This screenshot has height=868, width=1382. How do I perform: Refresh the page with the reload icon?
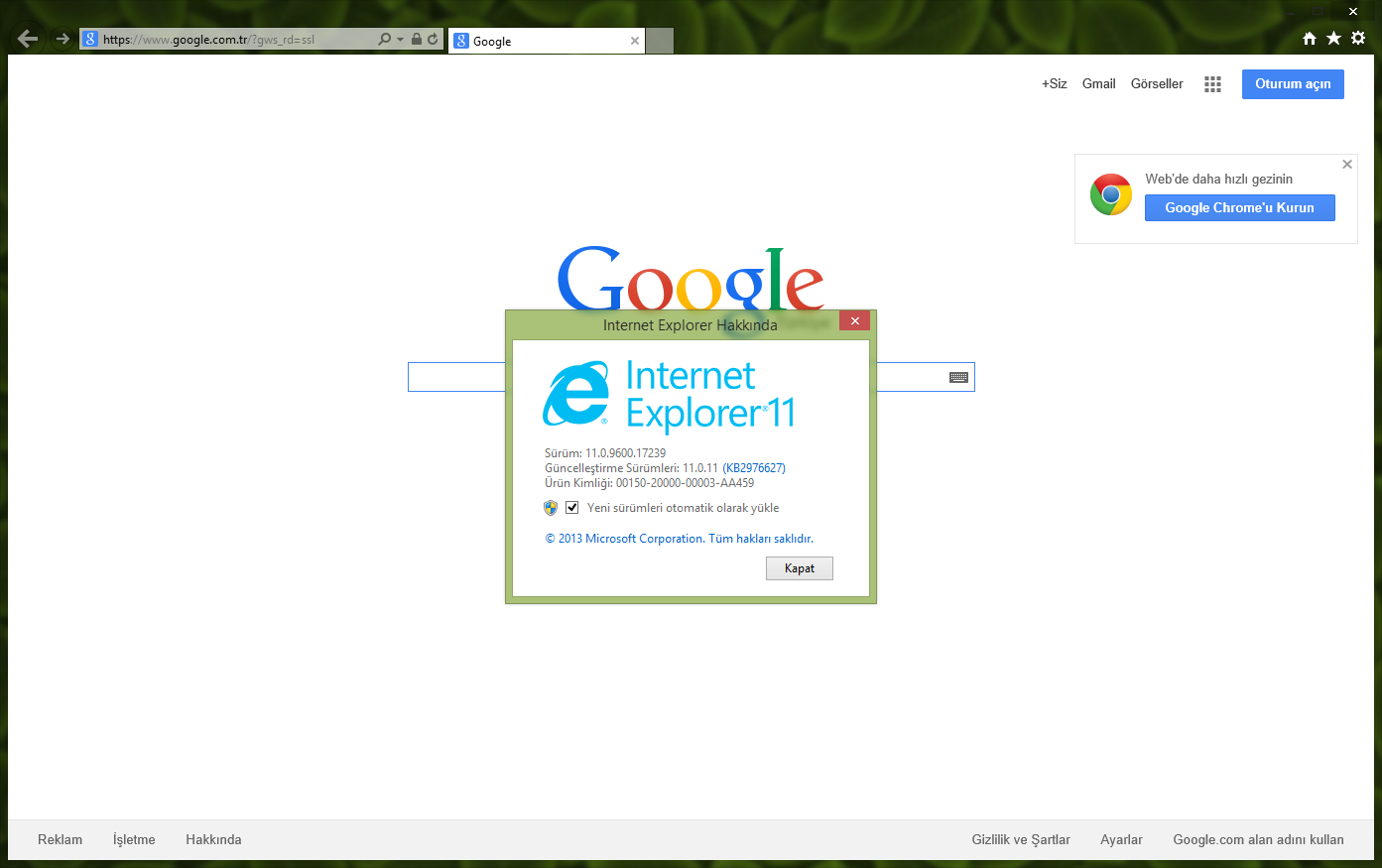coord(433,40)
